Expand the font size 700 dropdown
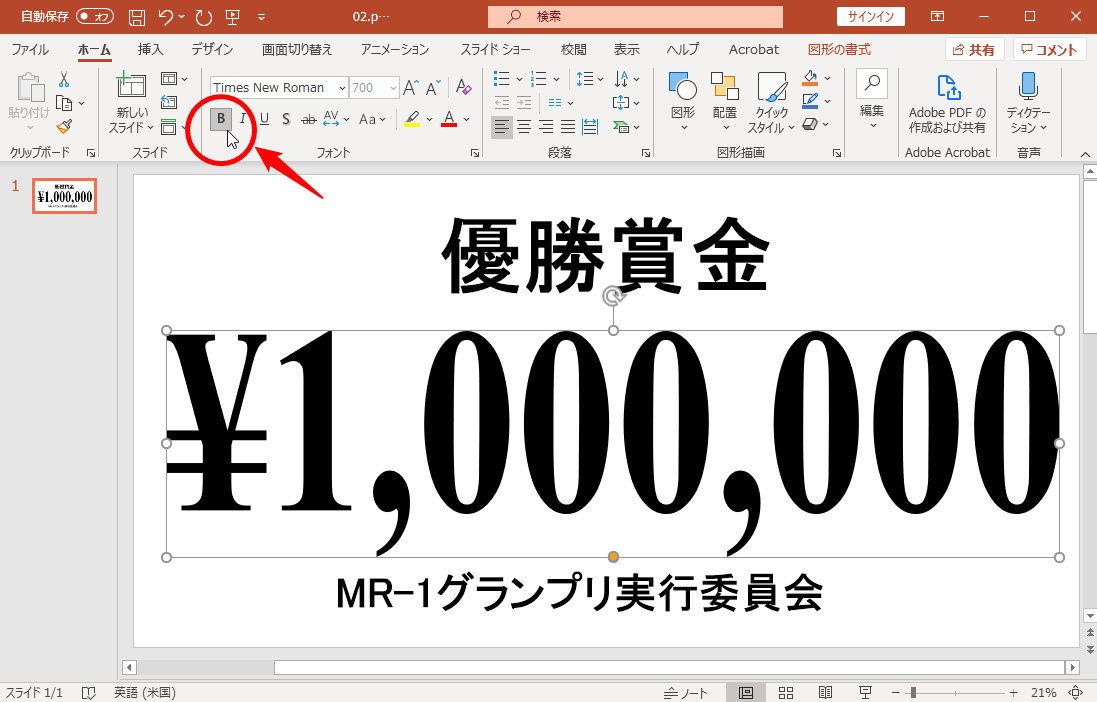The image size is (1097, 702). coord(392,88)
